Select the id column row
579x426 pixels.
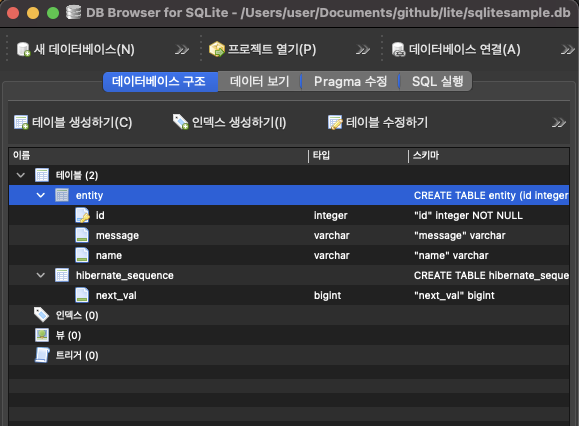point(289,215)
